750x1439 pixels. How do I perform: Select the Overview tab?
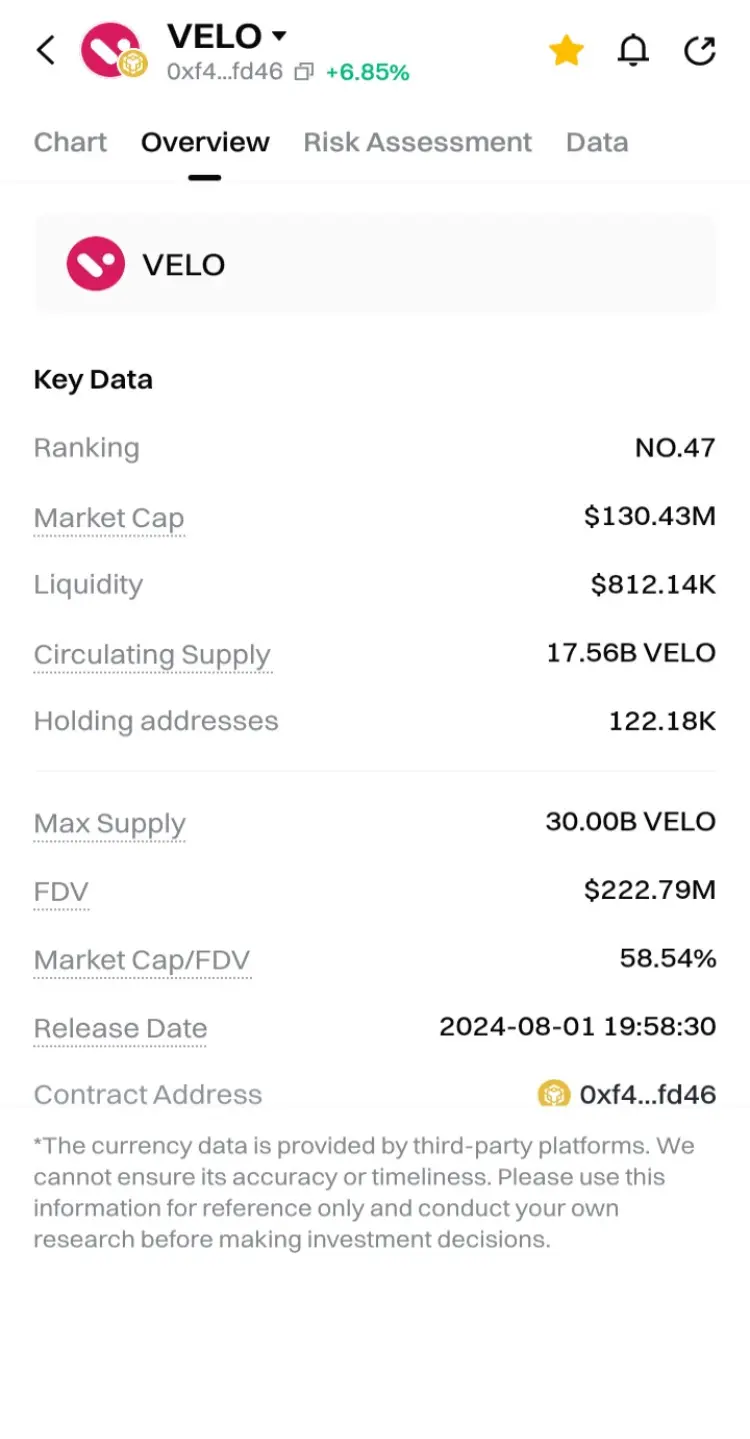pyautogui.click(x=205, y=142)
